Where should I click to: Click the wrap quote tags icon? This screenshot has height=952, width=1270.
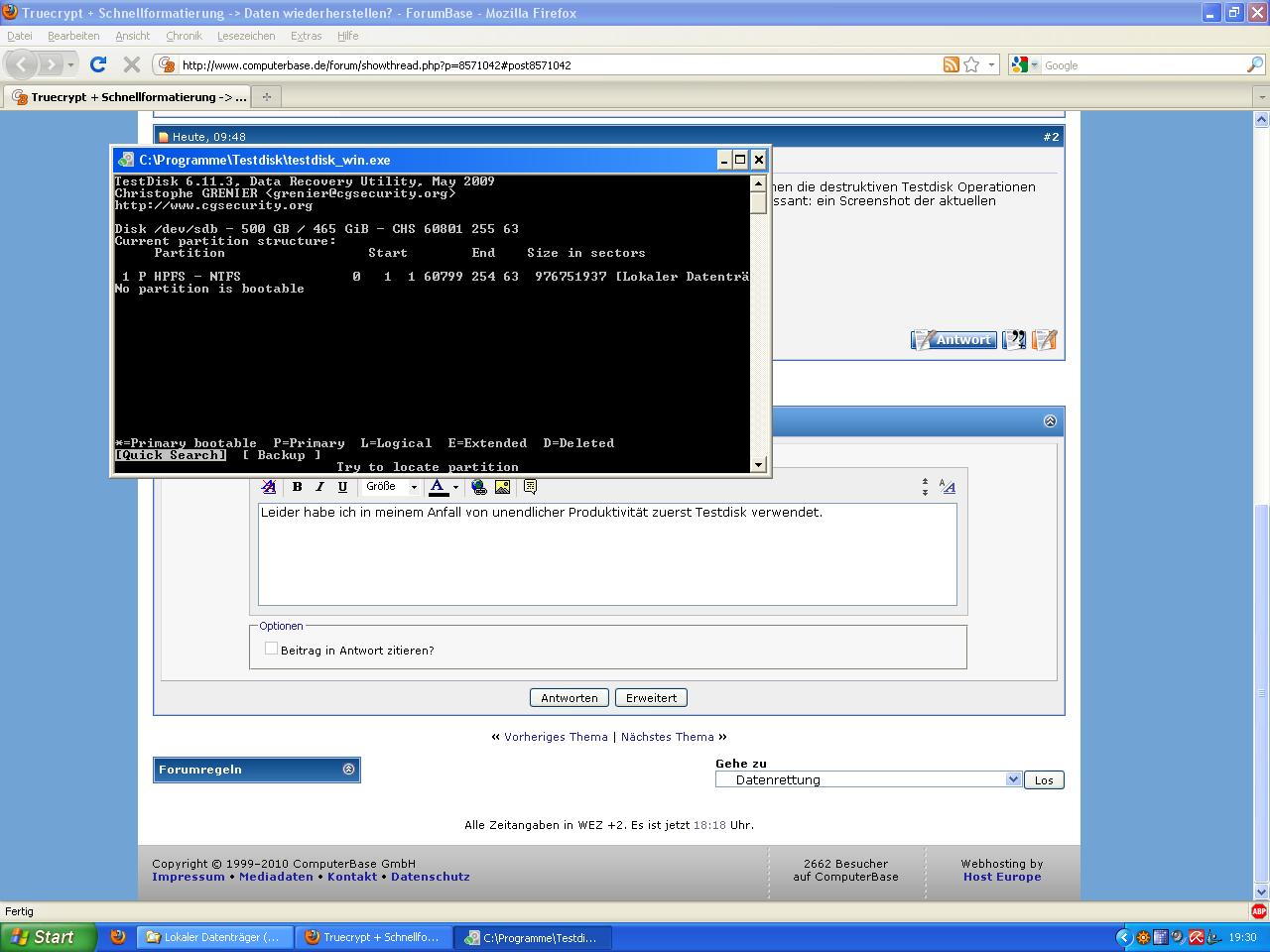click(x=530, y=487)
